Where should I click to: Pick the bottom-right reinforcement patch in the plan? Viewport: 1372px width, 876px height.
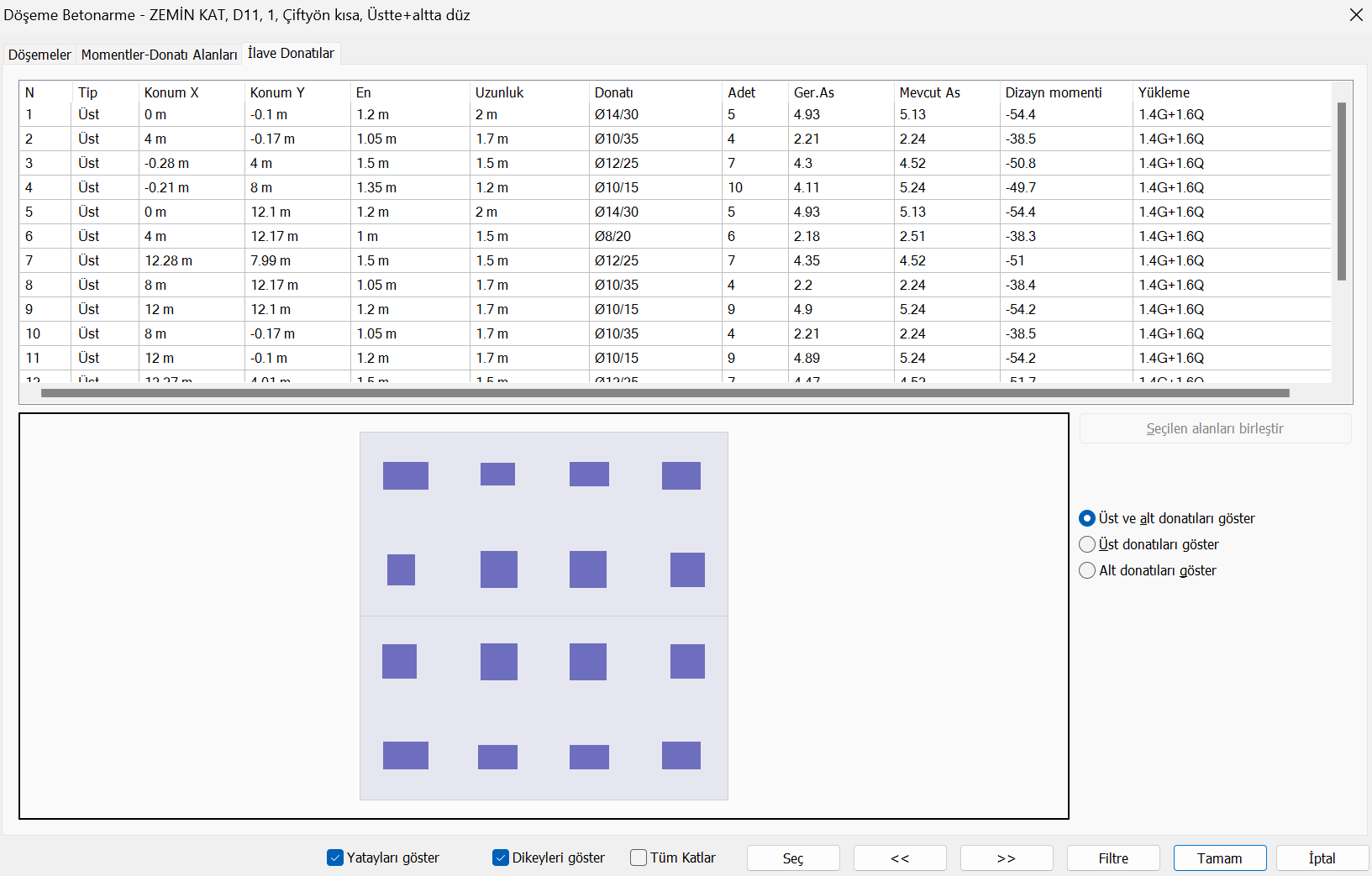tap(681, 756)
